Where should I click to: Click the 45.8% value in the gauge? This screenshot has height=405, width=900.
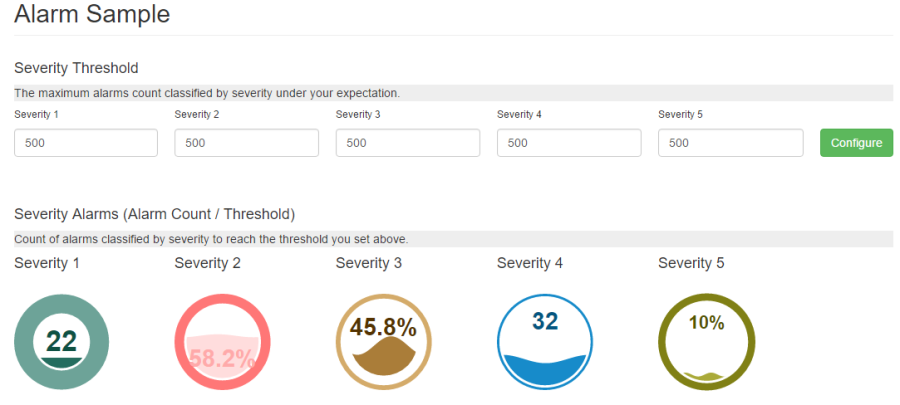tap(383, 326)
